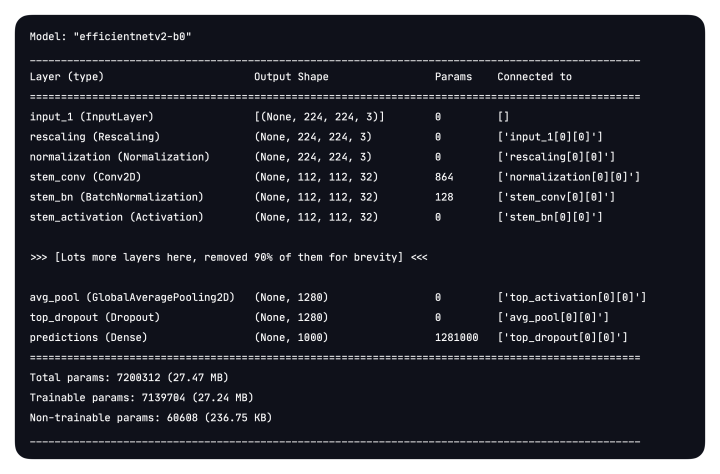Screen dimensions: 720x474
Task: Select "stem_conv (Conv2D)" layer name
Action: click(x=85, y=177)
